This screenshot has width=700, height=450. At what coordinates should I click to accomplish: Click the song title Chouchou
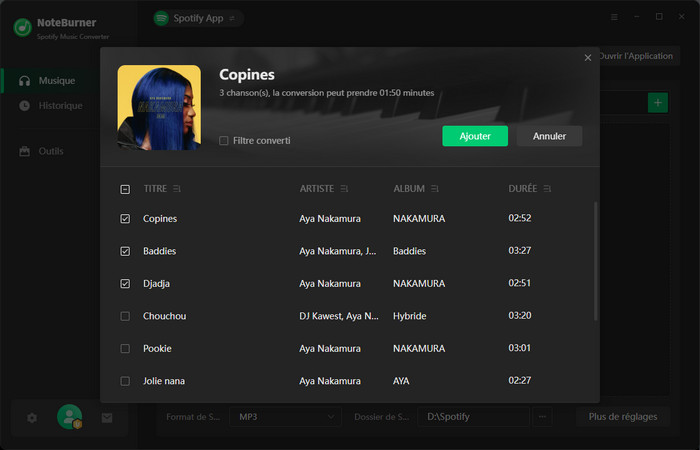[164, 316]
